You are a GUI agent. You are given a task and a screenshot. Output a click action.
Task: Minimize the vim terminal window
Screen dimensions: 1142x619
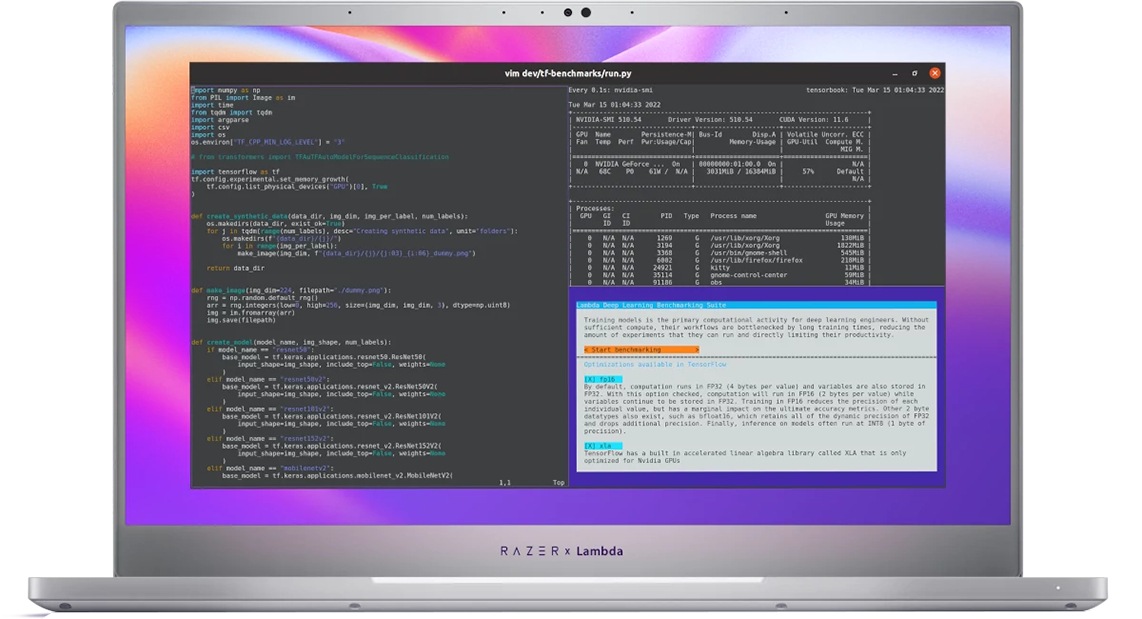pyautogui.click(x=895, y=74)
